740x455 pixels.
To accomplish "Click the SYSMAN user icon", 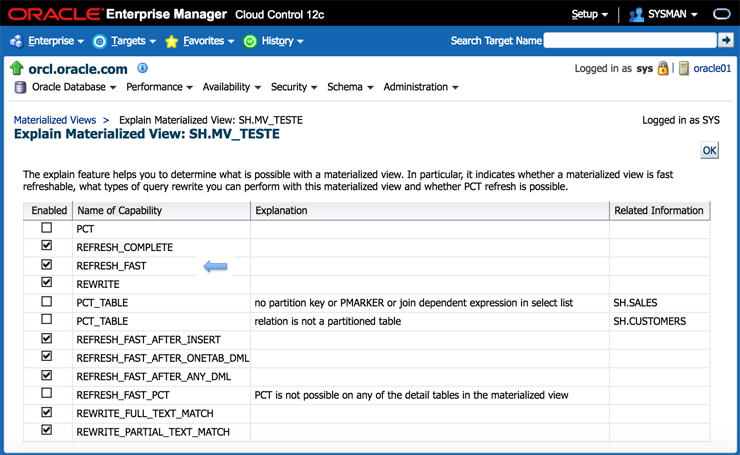I will 637,14.
